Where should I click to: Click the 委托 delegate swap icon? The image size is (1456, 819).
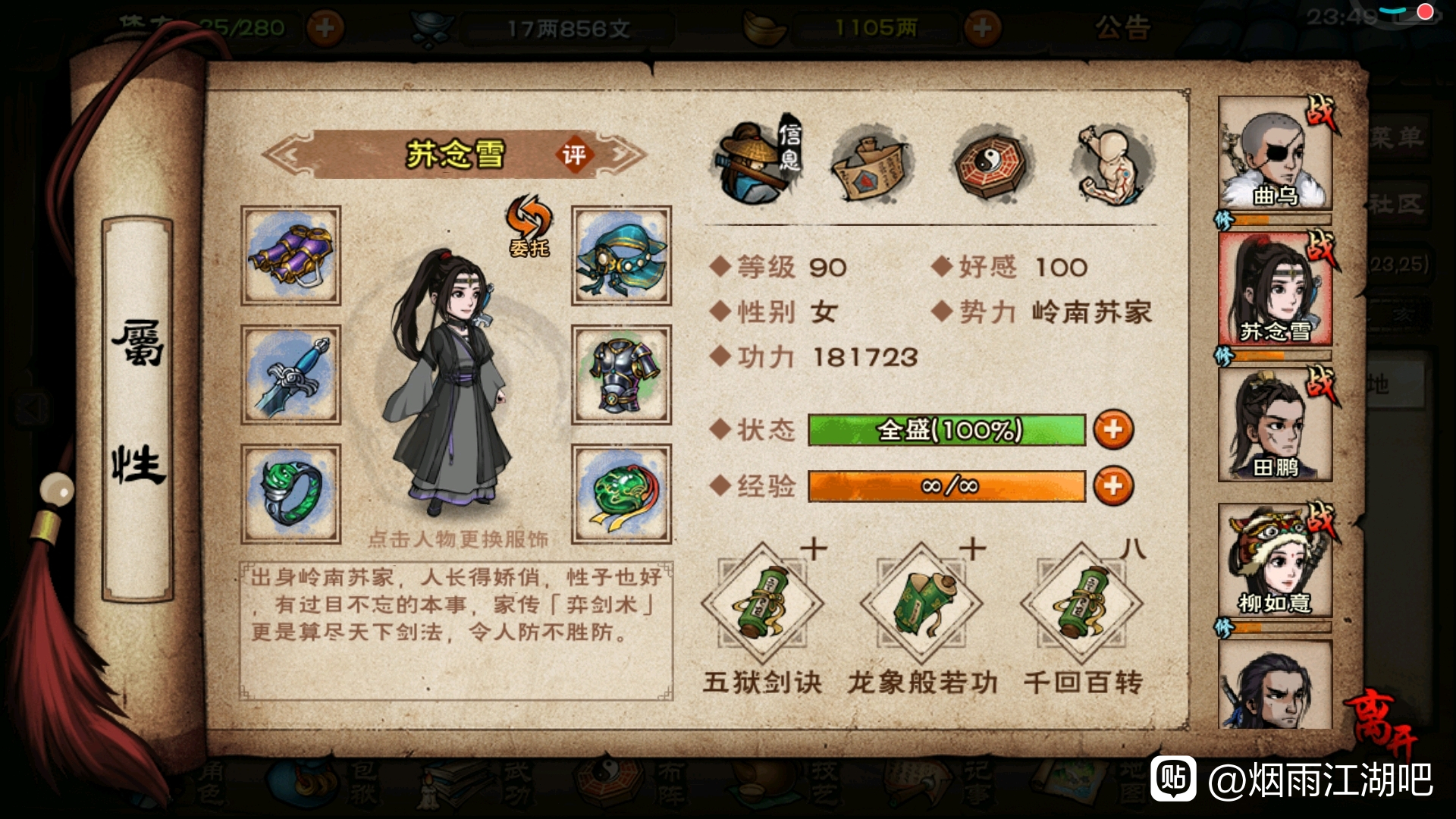coord(529,226)
